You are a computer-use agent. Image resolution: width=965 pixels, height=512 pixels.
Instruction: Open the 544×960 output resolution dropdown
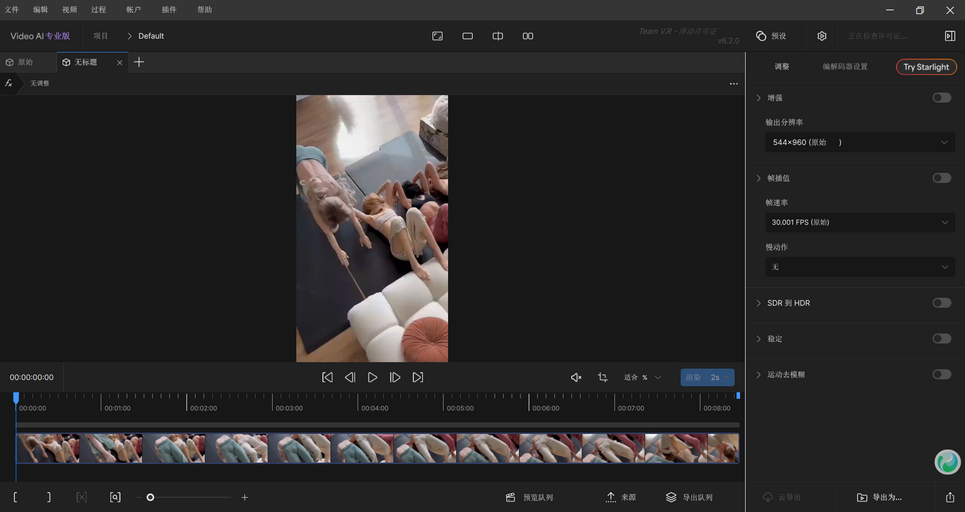tap(860, 142)
